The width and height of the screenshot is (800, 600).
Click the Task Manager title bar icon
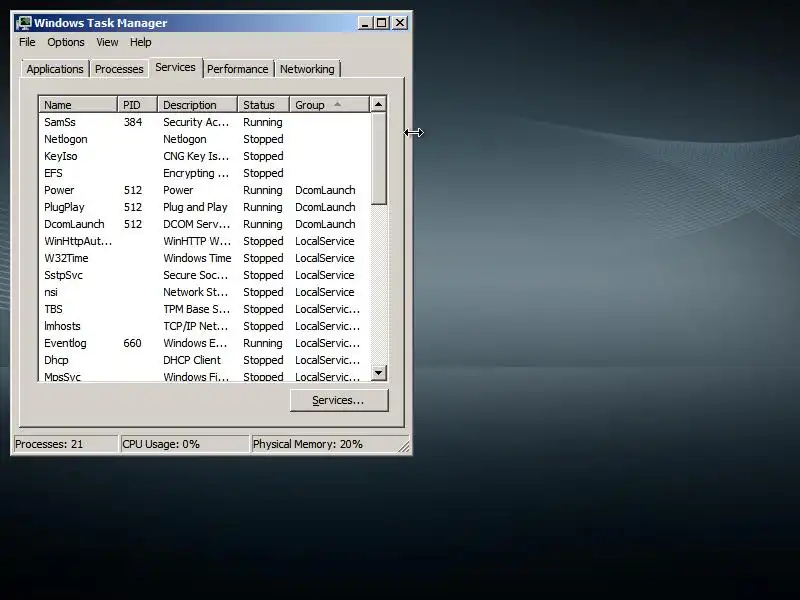click(x=23, y=23)
